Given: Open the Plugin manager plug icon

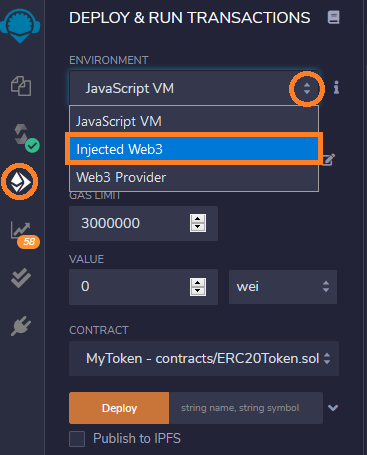Looking at the screenshot, I should coord(21,326).
